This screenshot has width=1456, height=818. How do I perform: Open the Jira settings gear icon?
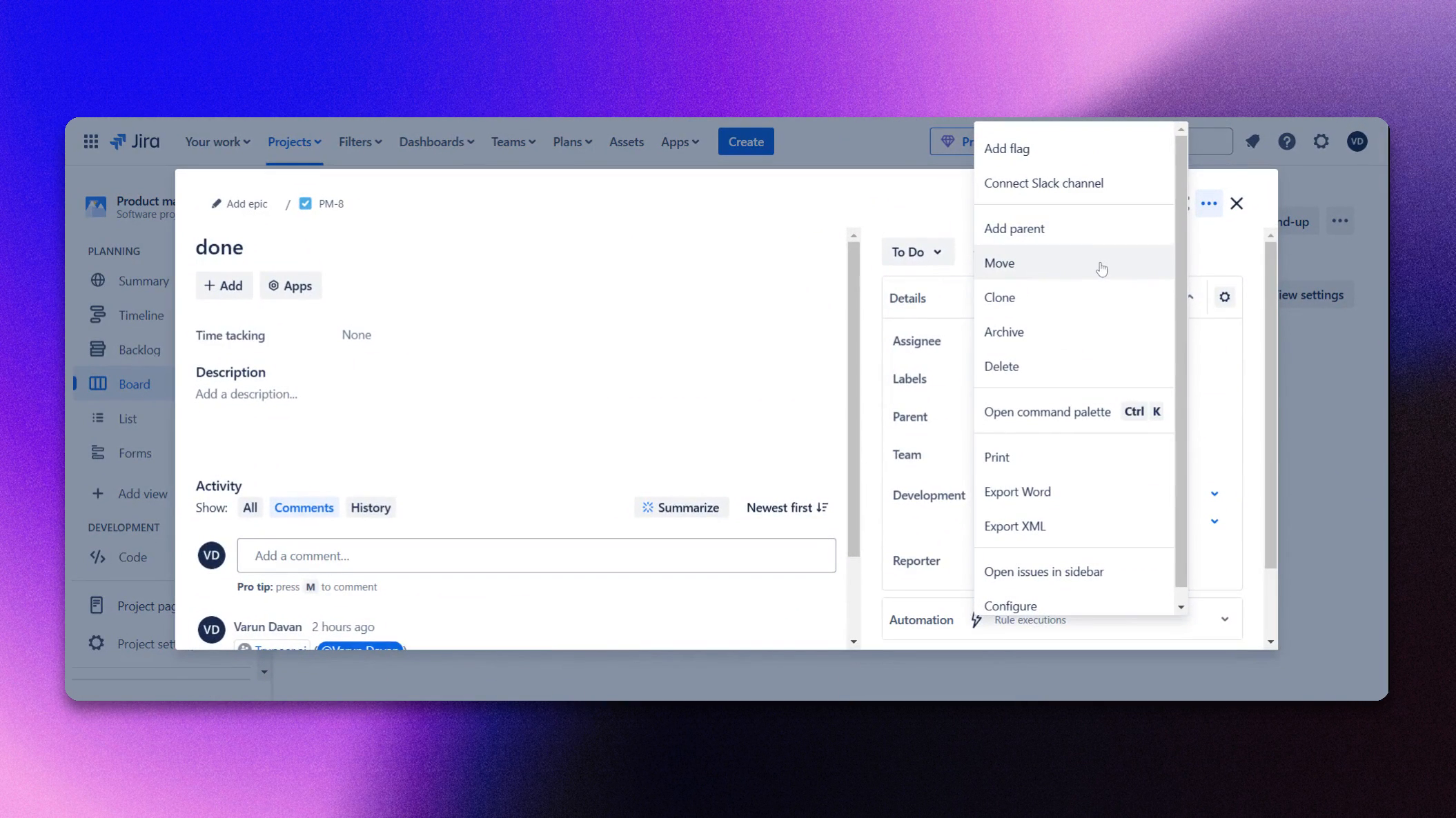[1321, 141]
